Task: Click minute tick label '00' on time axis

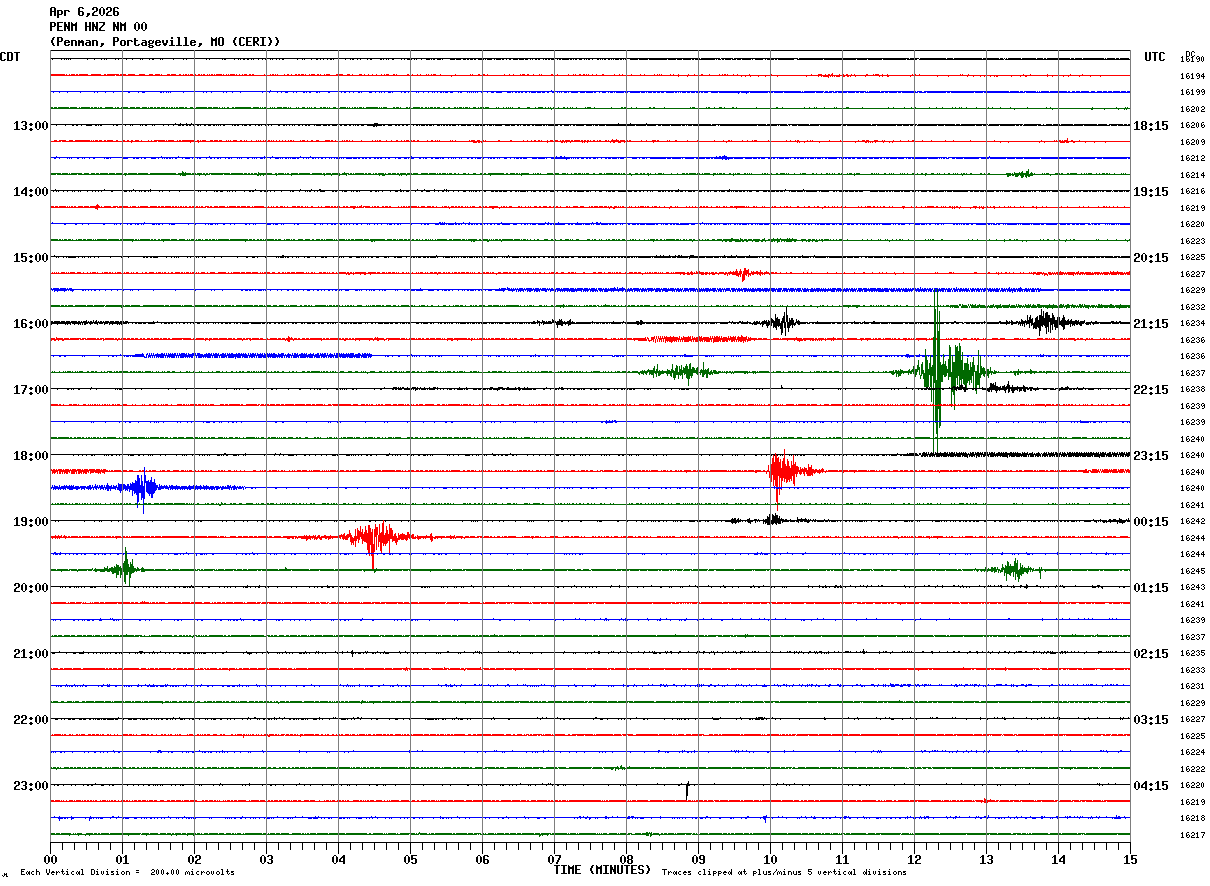Action: (50, 859)
